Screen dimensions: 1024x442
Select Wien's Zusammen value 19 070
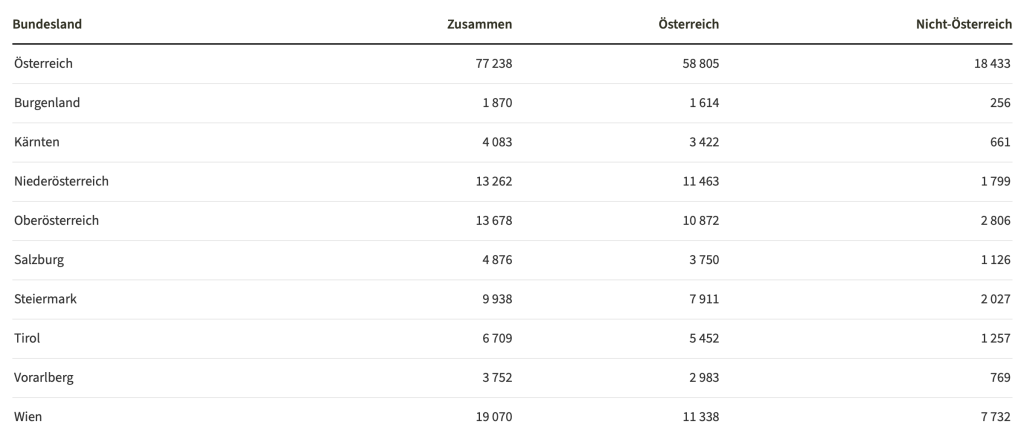(x=494, y=417)
